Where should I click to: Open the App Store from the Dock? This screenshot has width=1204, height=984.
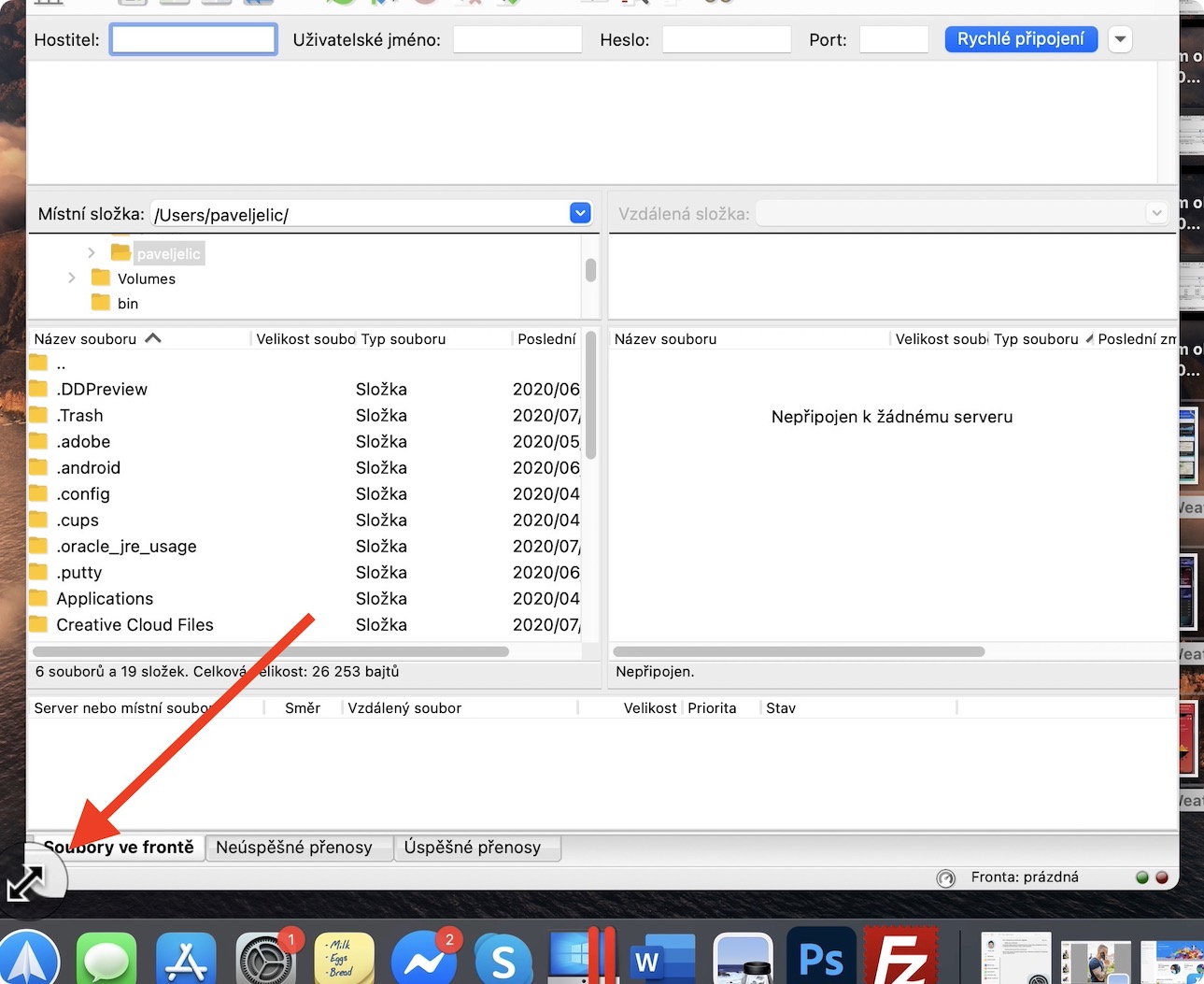(x=187, y=960)
